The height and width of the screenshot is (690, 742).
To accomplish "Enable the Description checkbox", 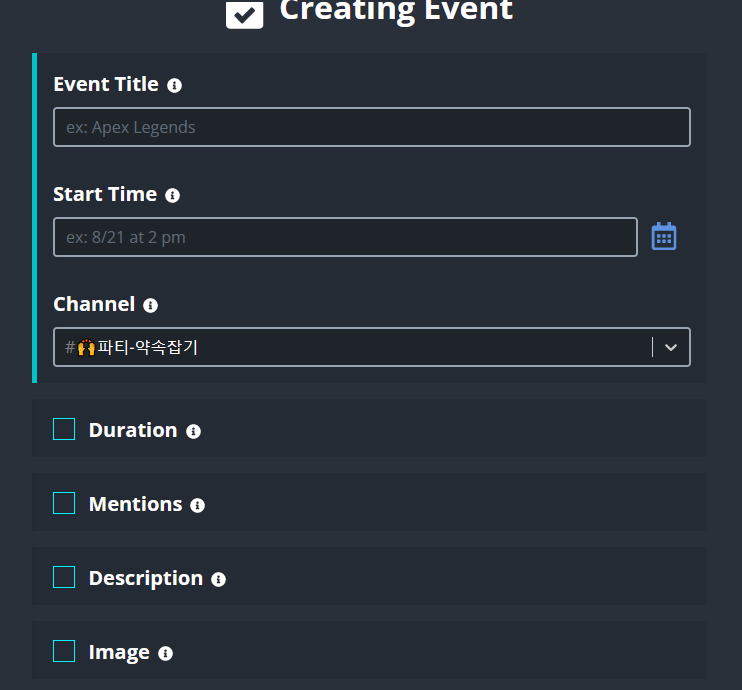I will coord(64,577).
